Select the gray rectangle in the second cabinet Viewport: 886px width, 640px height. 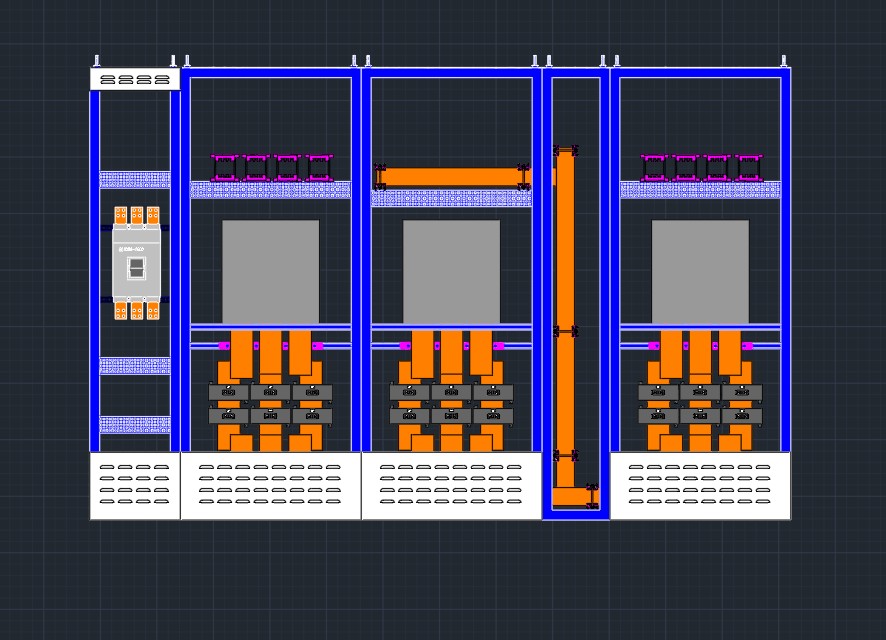point(271,272)
